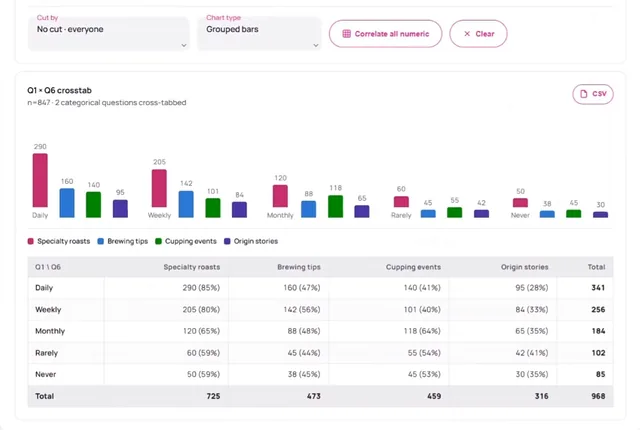The width and height of the screenshot is (640, 430).
Task: Click the Origin stories legend label
Action: pyautogui.click(x=256, y=241)
